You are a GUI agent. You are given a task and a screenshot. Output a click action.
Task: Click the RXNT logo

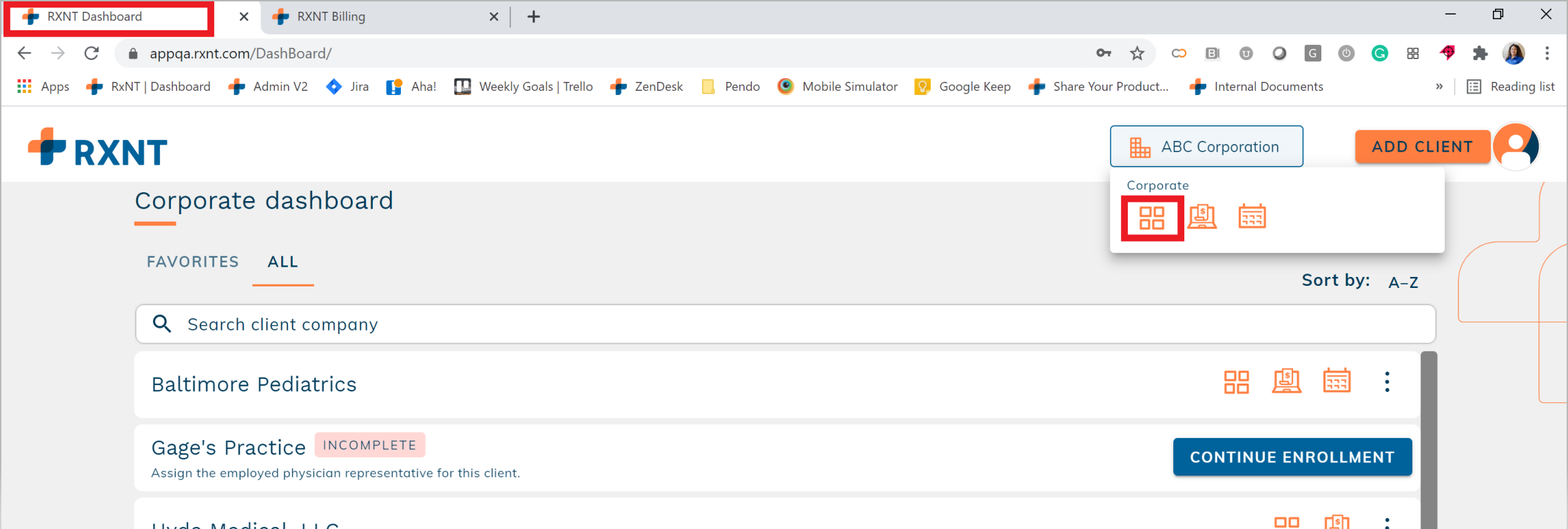click(97, 147)
